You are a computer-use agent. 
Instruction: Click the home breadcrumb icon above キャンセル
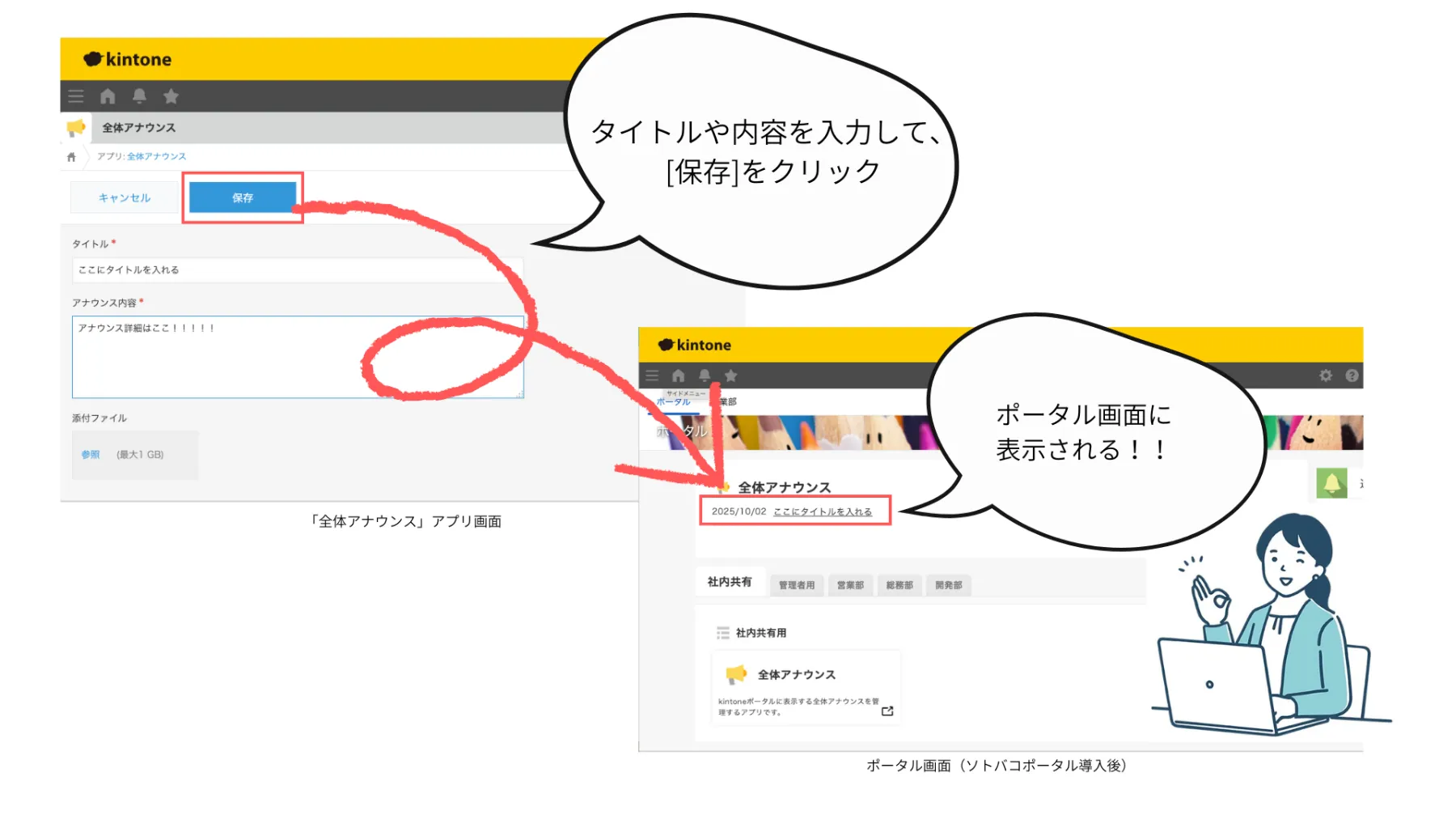(x=73, y=156)
